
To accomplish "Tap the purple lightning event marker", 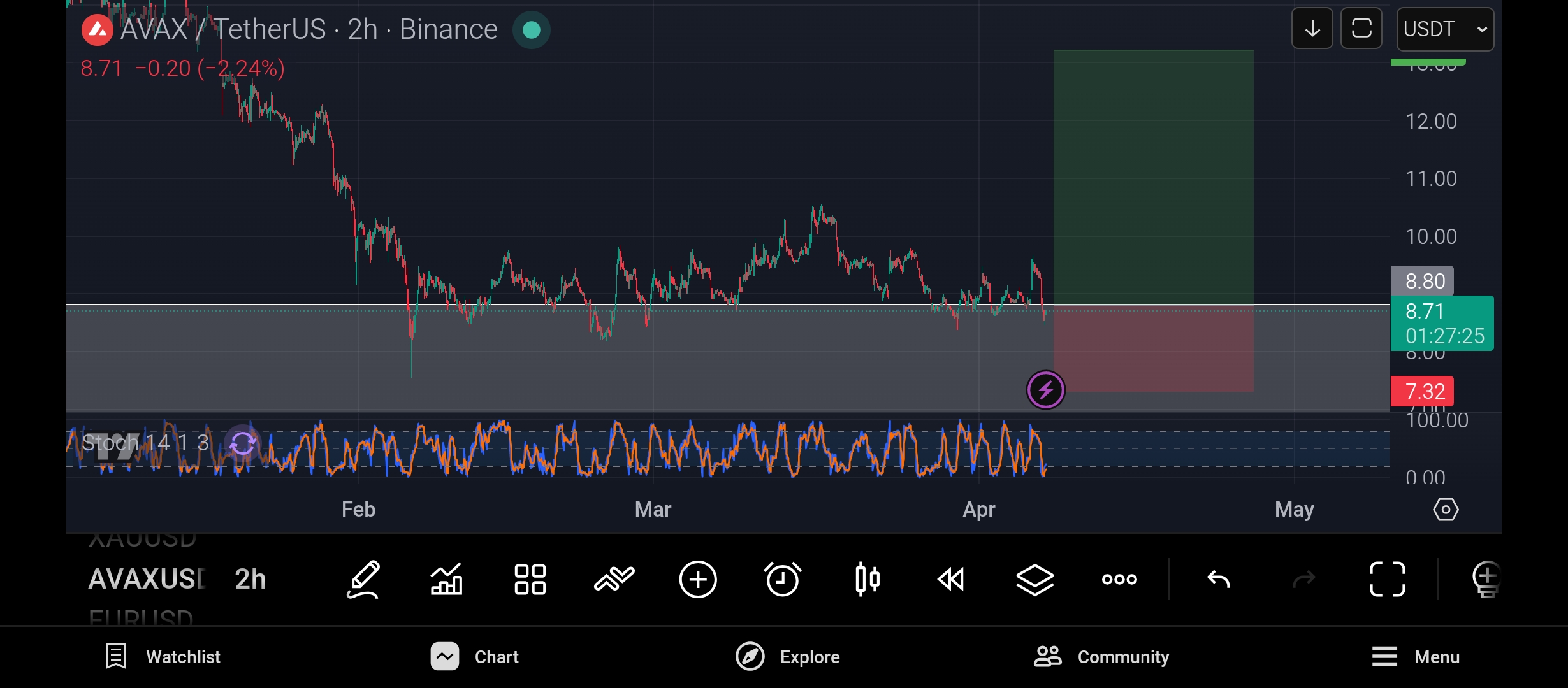I will click(1045, 390).
